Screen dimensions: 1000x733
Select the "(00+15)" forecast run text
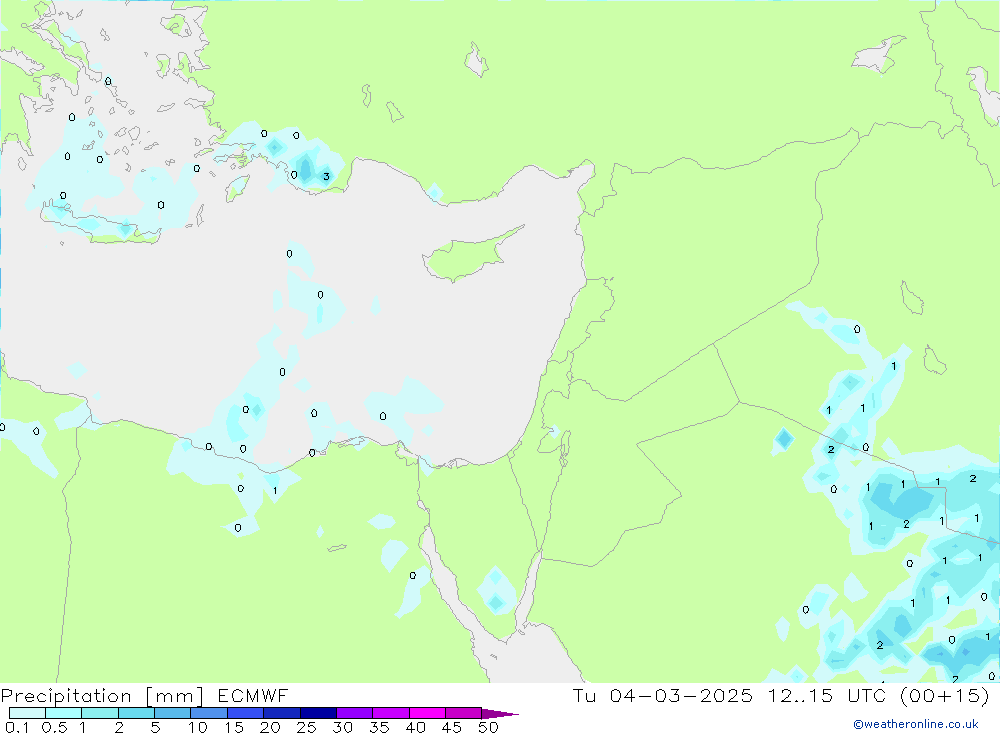945,695
